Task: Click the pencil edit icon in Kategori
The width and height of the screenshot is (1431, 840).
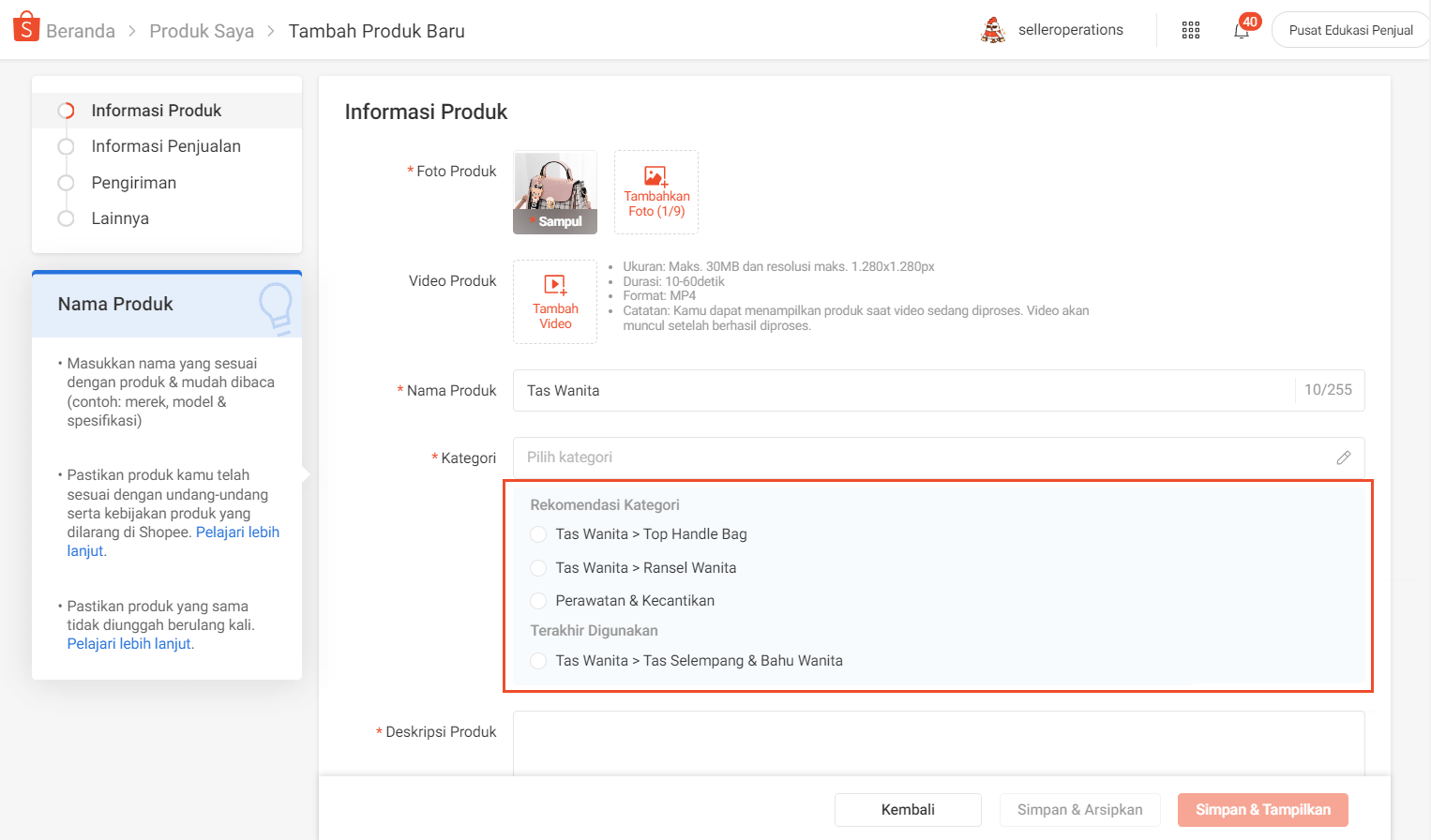Action: 1343,457
